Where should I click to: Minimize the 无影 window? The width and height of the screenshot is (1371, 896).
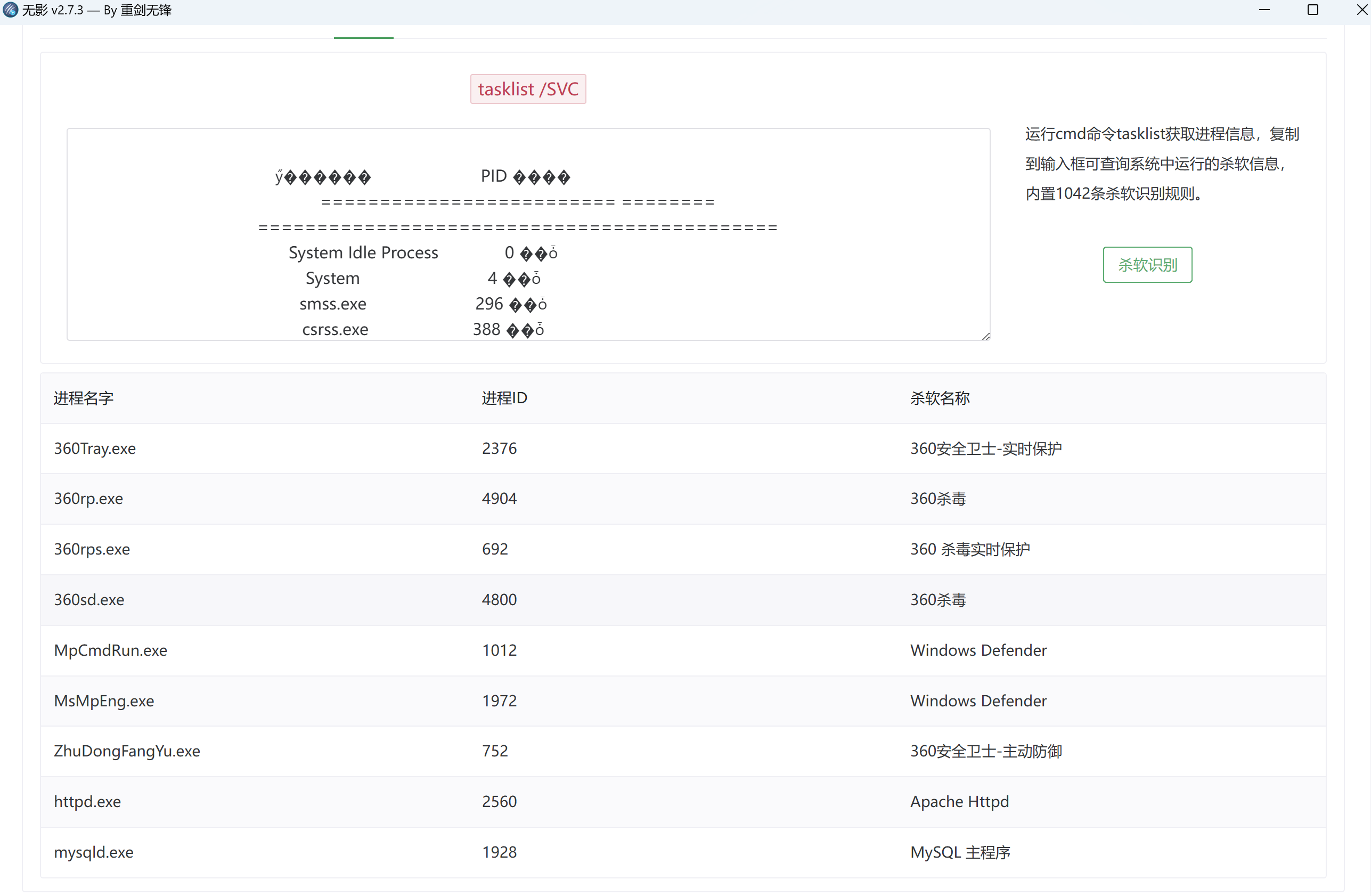pos(1264,10)
